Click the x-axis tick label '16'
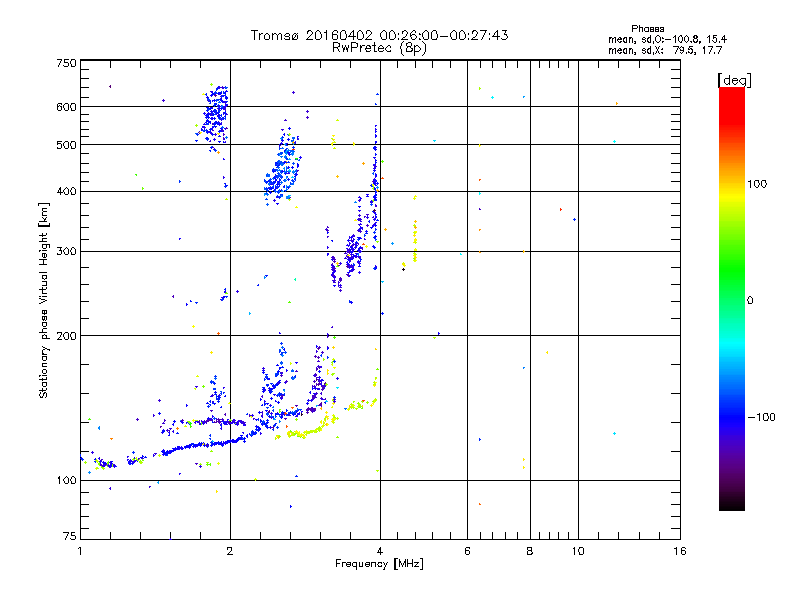Image resolution: width=800 pixels, height=600 pixels. (680, 551)
